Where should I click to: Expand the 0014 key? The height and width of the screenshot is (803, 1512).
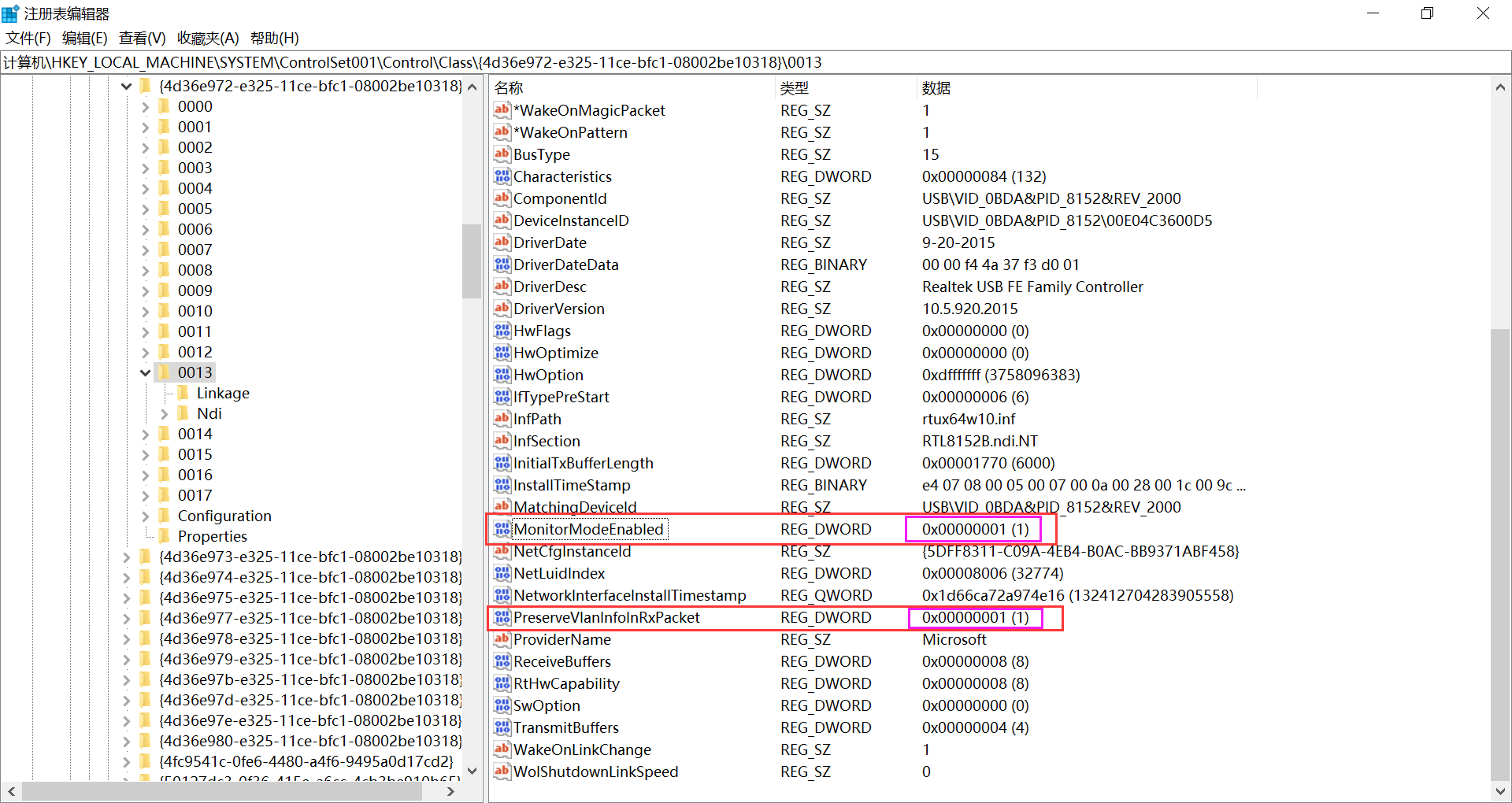pyautogui.click(x=146, y=434)
